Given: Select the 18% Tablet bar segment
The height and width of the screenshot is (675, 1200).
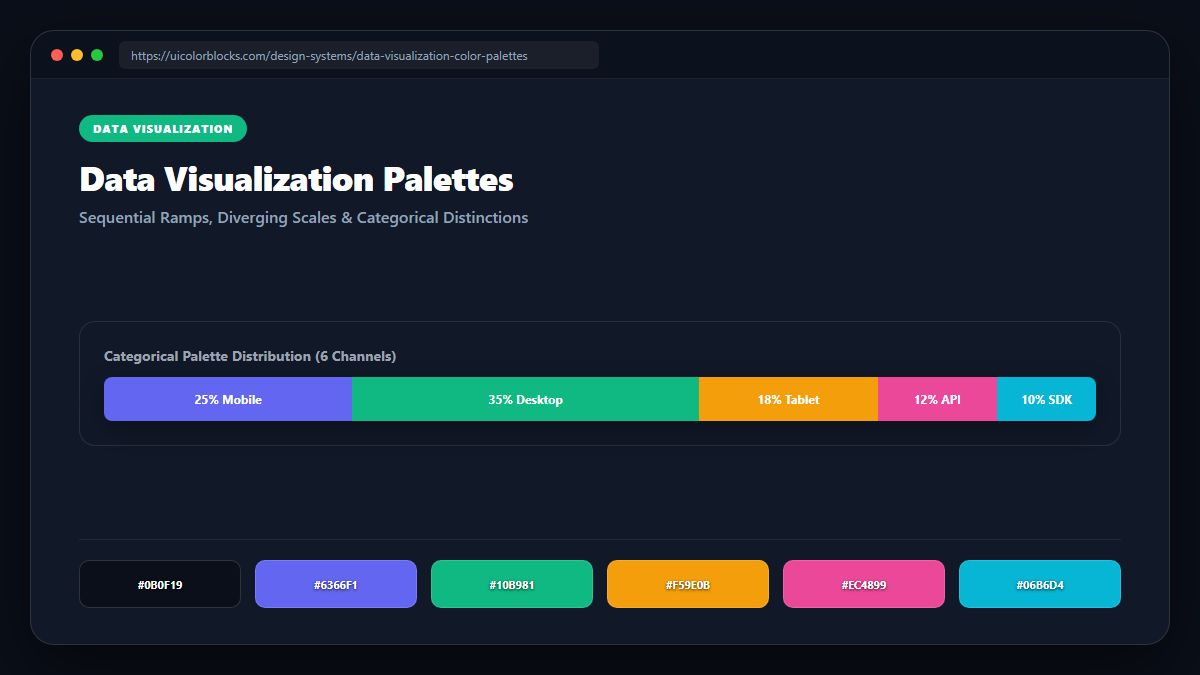Looking at the screenshot, I should click(788, 399).
